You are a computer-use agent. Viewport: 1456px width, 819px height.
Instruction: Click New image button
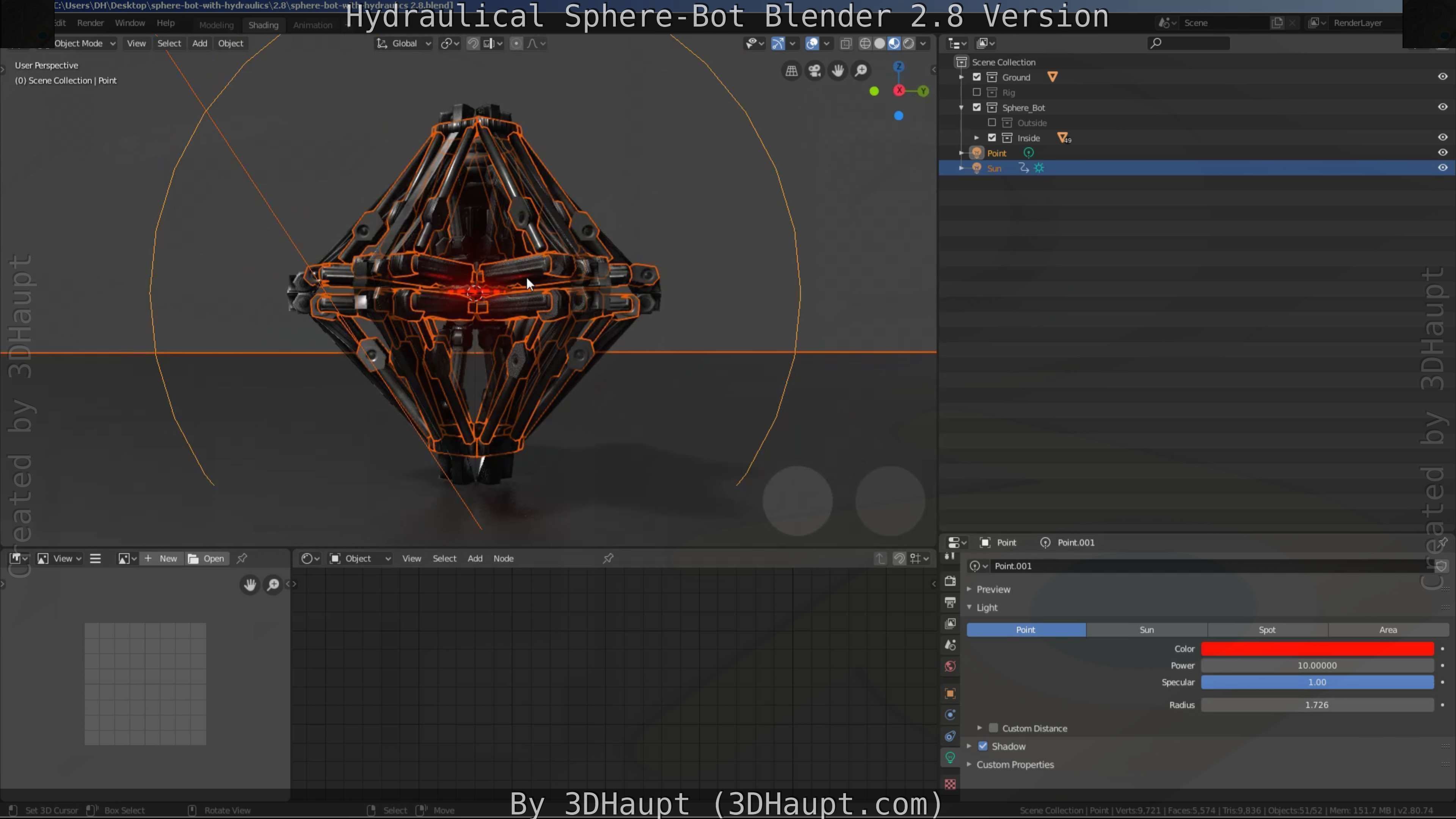162,559
